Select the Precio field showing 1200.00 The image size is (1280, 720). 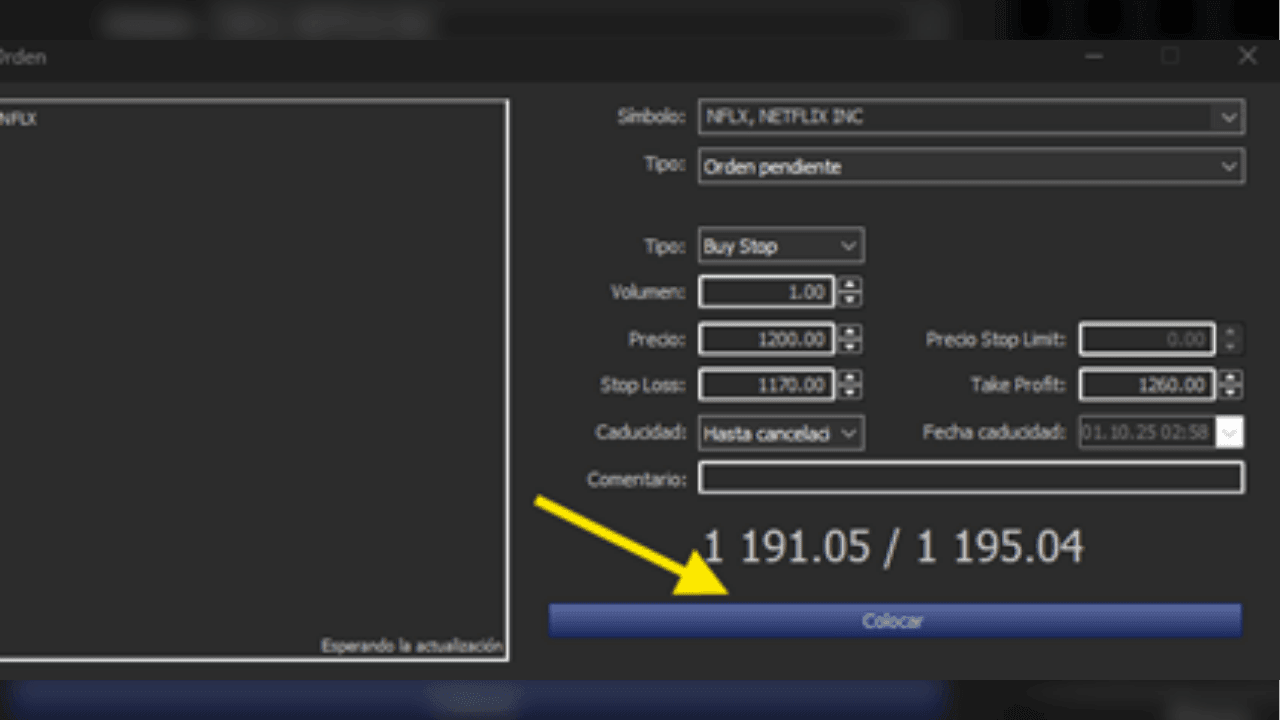tap(766, 340)
